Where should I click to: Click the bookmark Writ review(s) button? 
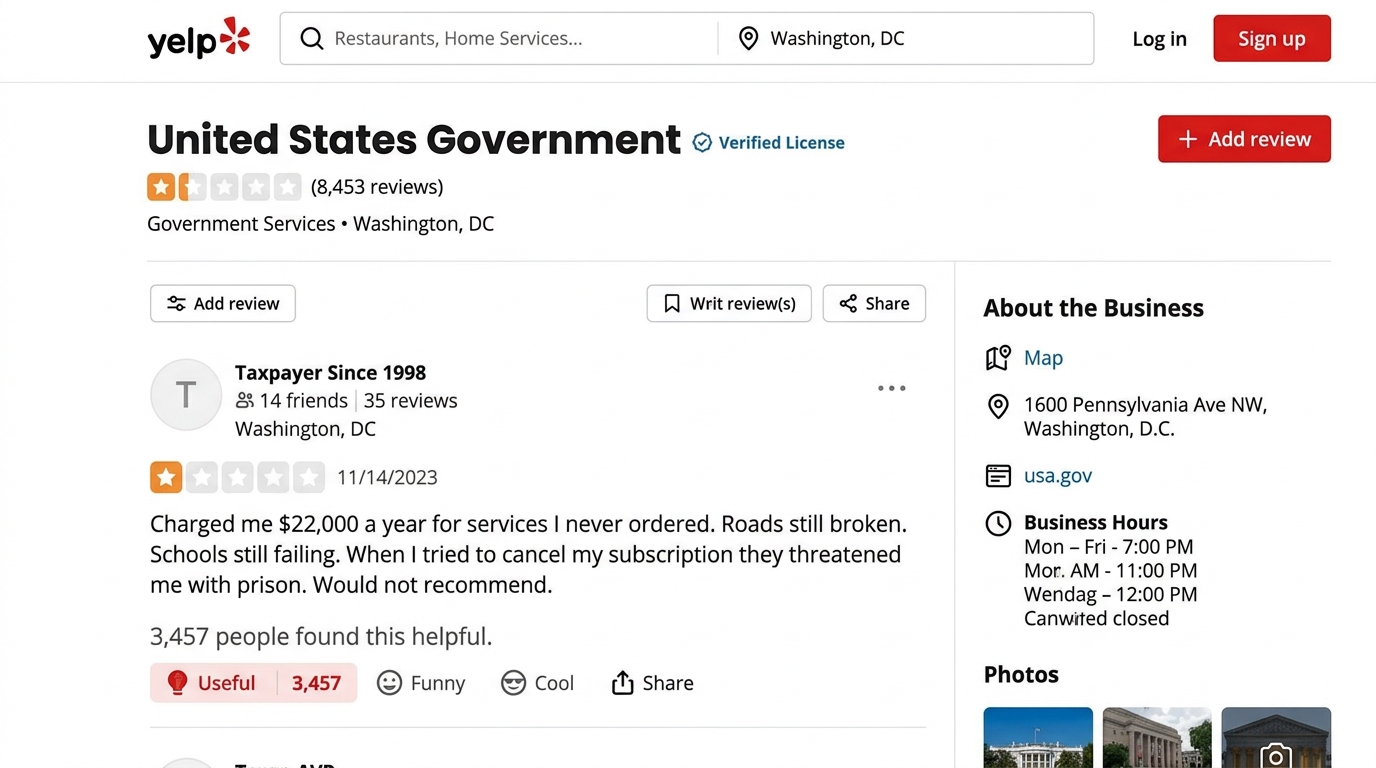tap(729, 304)
